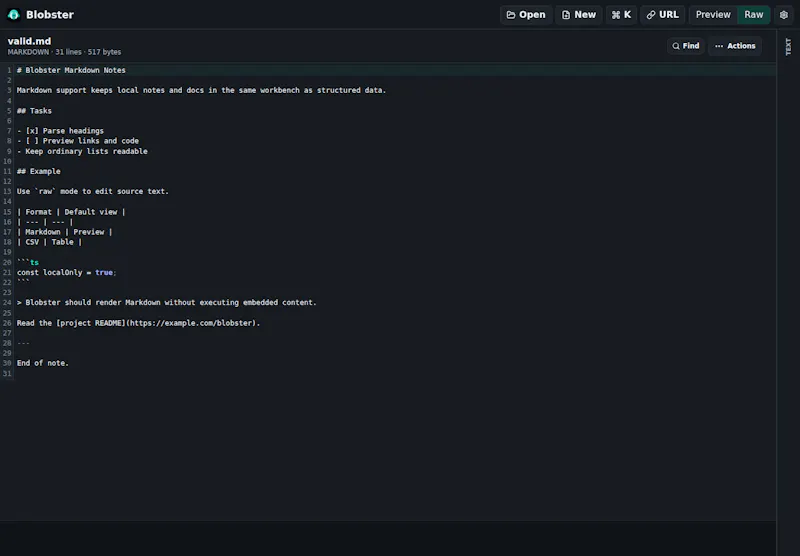
Task: Click the 'Read the [project README]' link line
Action: [138, 323]
